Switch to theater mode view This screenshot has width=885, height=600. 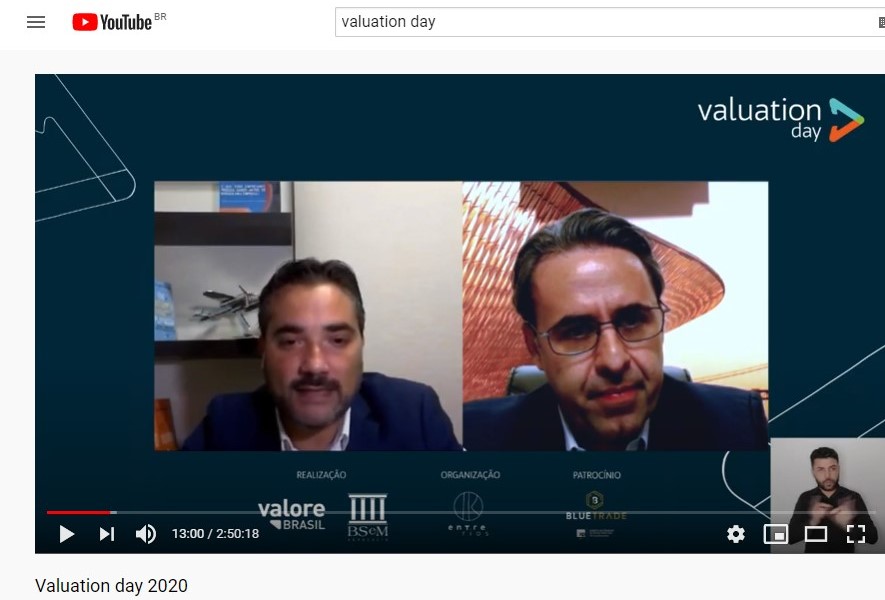click(816, 534)
